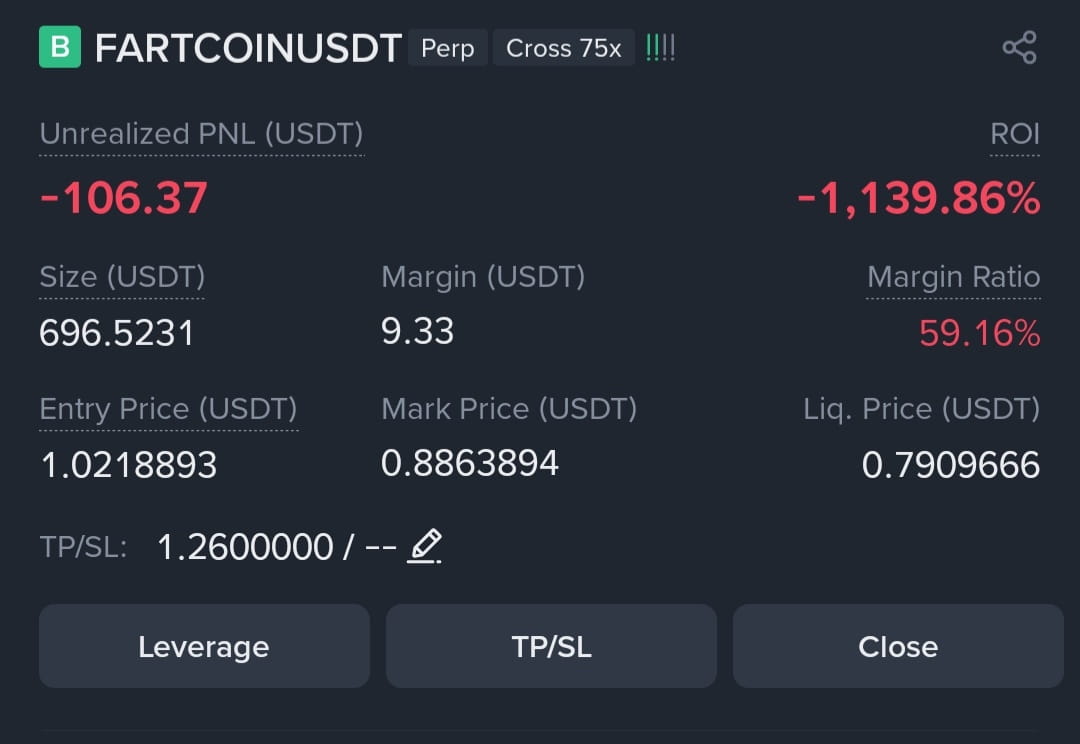Tap the -1,139.86% ROI value

(919, 198)
